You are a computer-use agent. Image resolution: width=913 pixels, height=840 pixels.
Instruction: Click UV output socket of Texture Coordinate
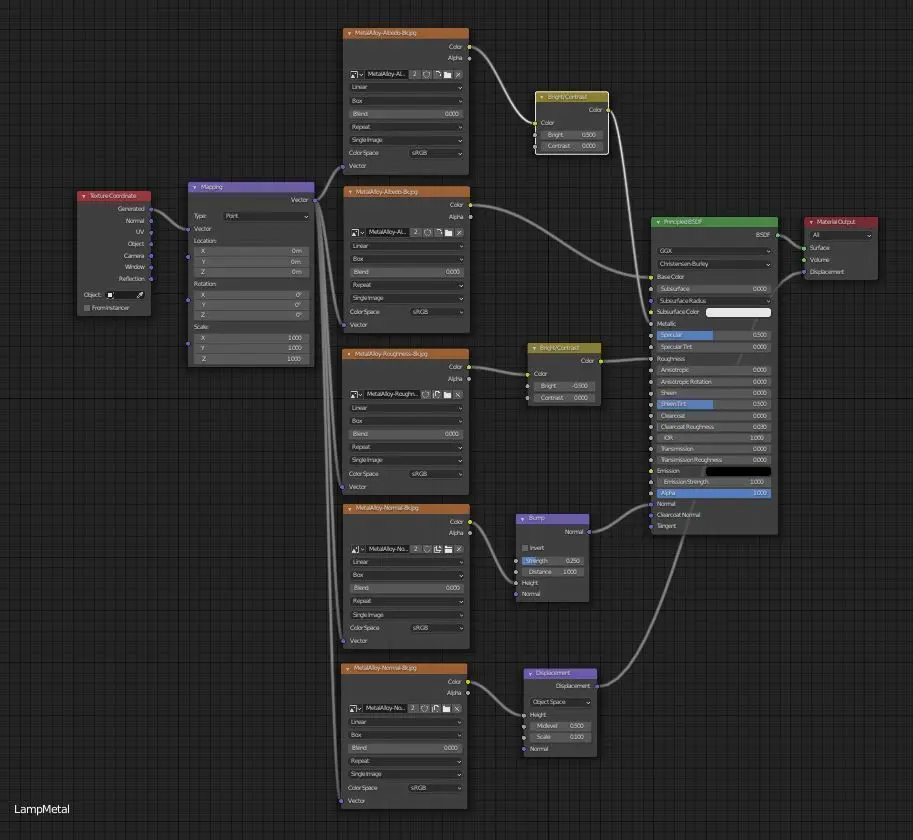pos(151,232)
